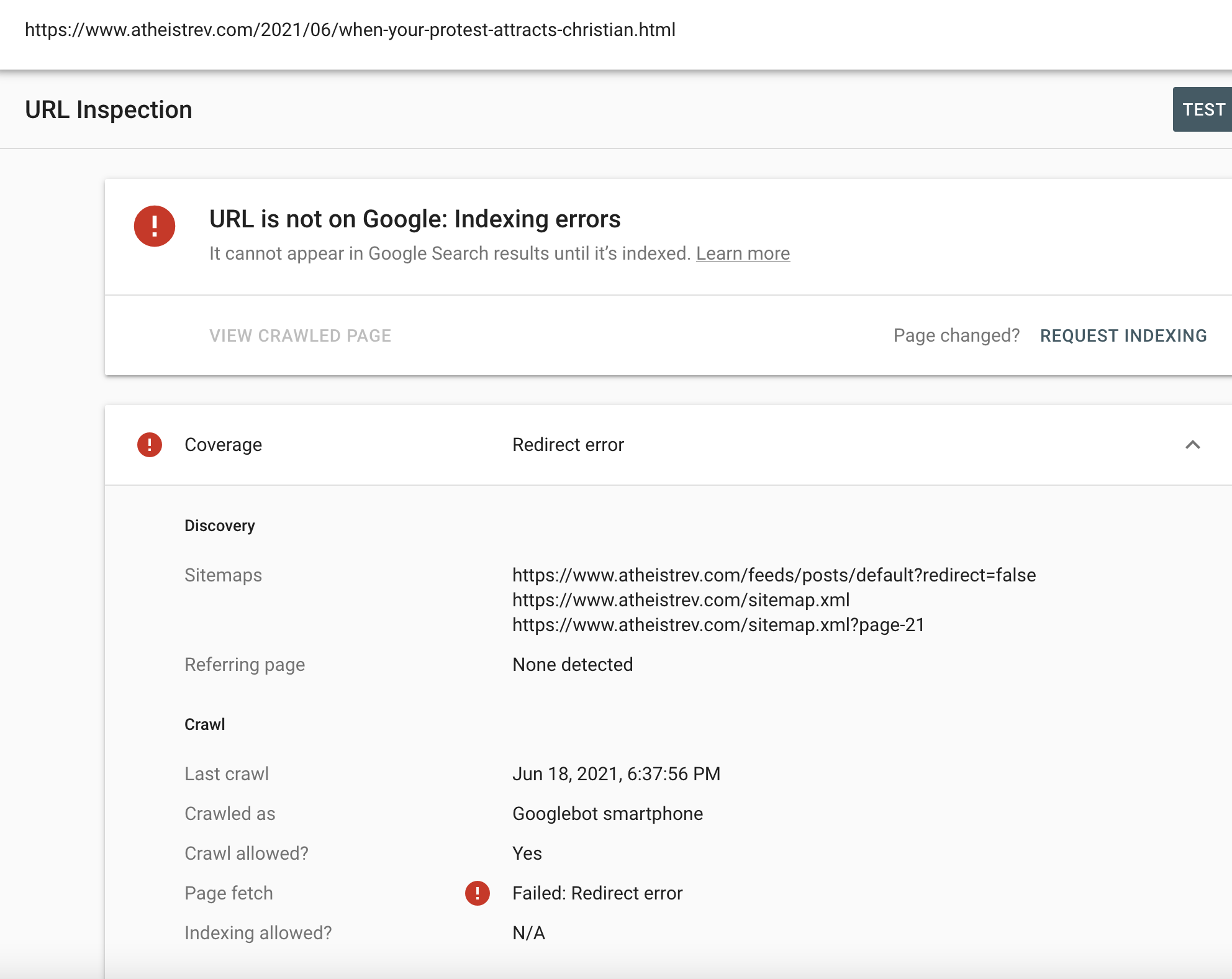Click the feeds/posts/default sitemap URL
1232x979 pixels.
coord(774,575)
